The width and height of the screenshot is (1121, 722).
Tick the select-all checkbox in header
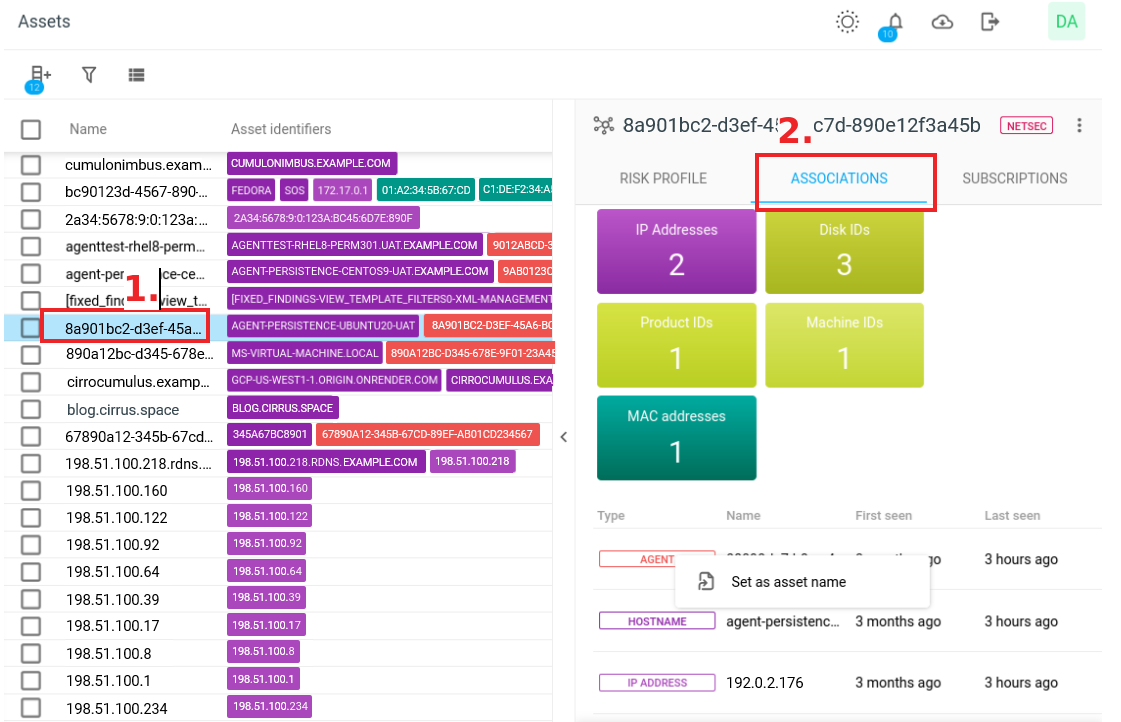click(31, 129)
